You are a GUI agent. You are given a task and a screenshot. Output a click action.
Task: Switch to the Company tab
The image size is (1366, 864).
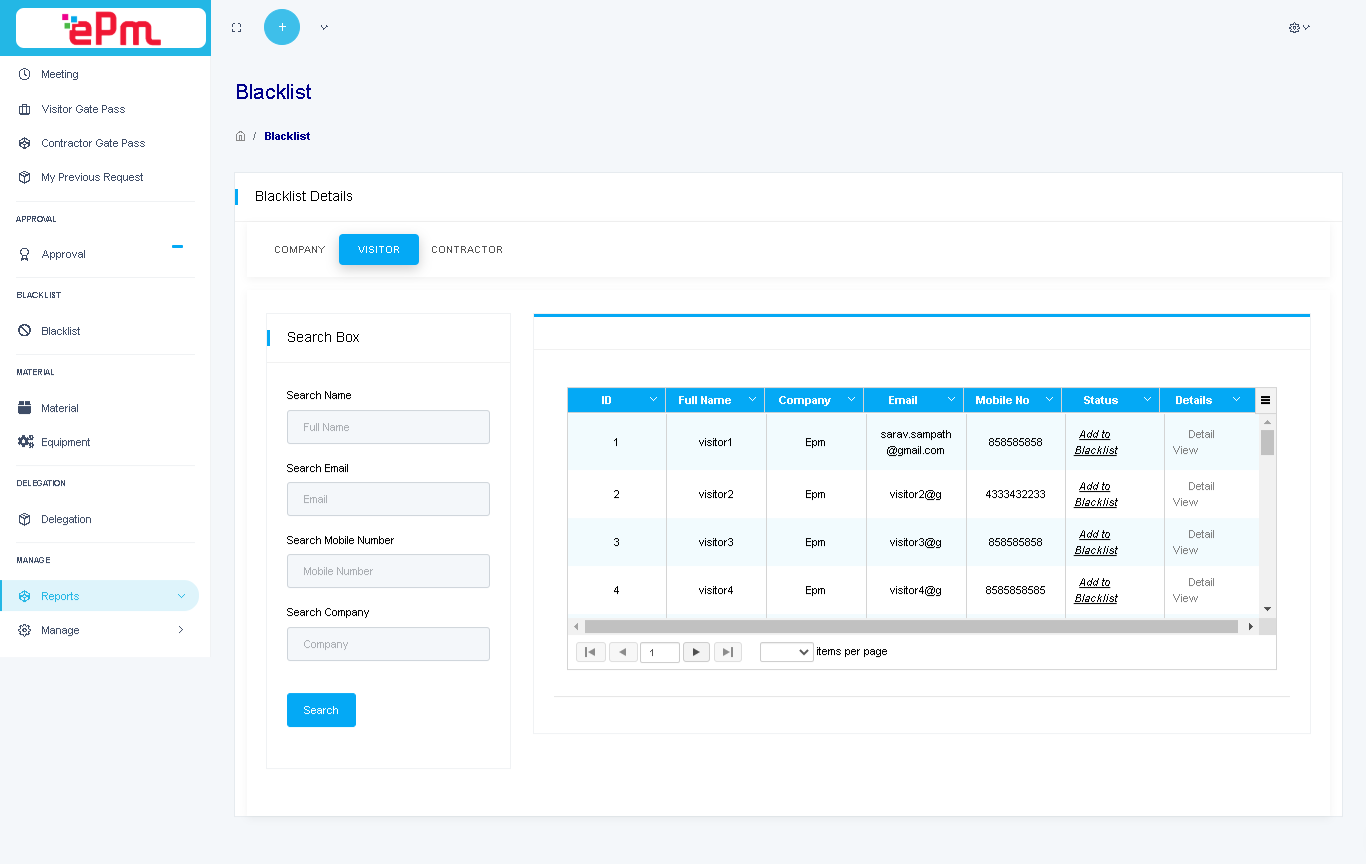pos(299,250)
